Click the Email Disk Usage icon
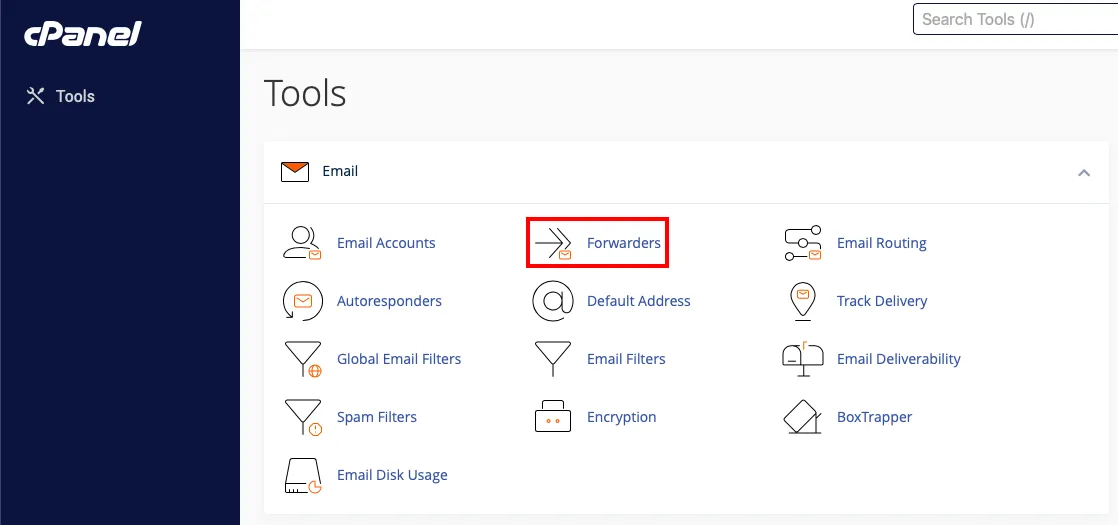This screenshot has height=525, width=1118. click(x=302, y=475)
